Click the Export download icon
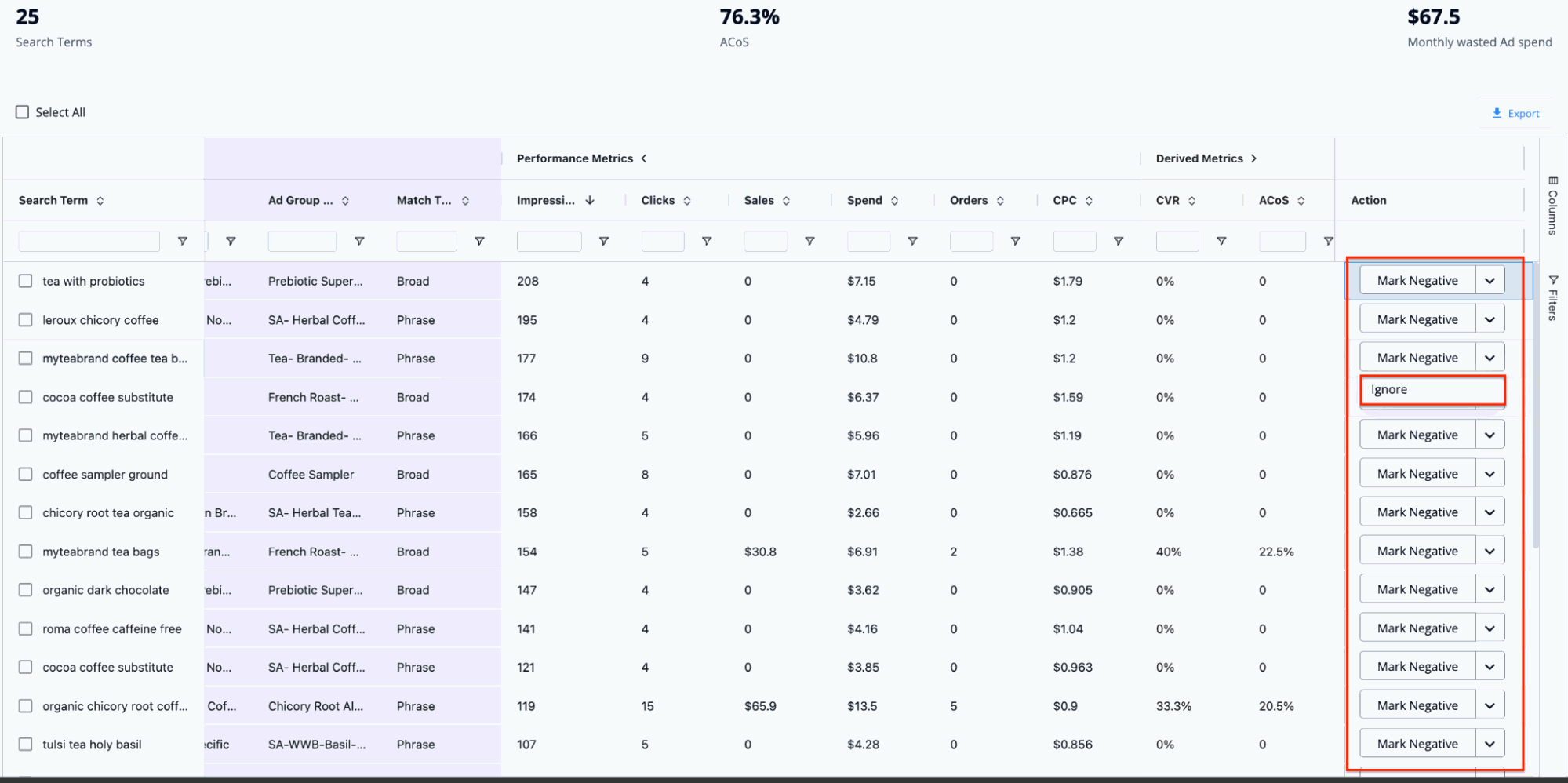1568x783 pixels. (x=1497, y=113)
